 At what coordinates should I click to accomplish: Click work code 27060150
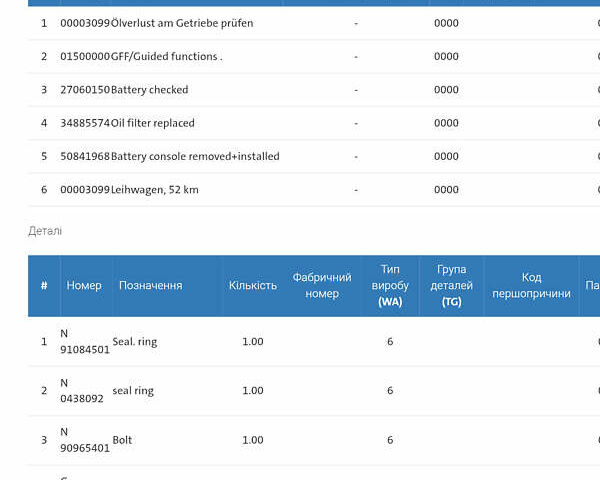click(x=84, y=90)
